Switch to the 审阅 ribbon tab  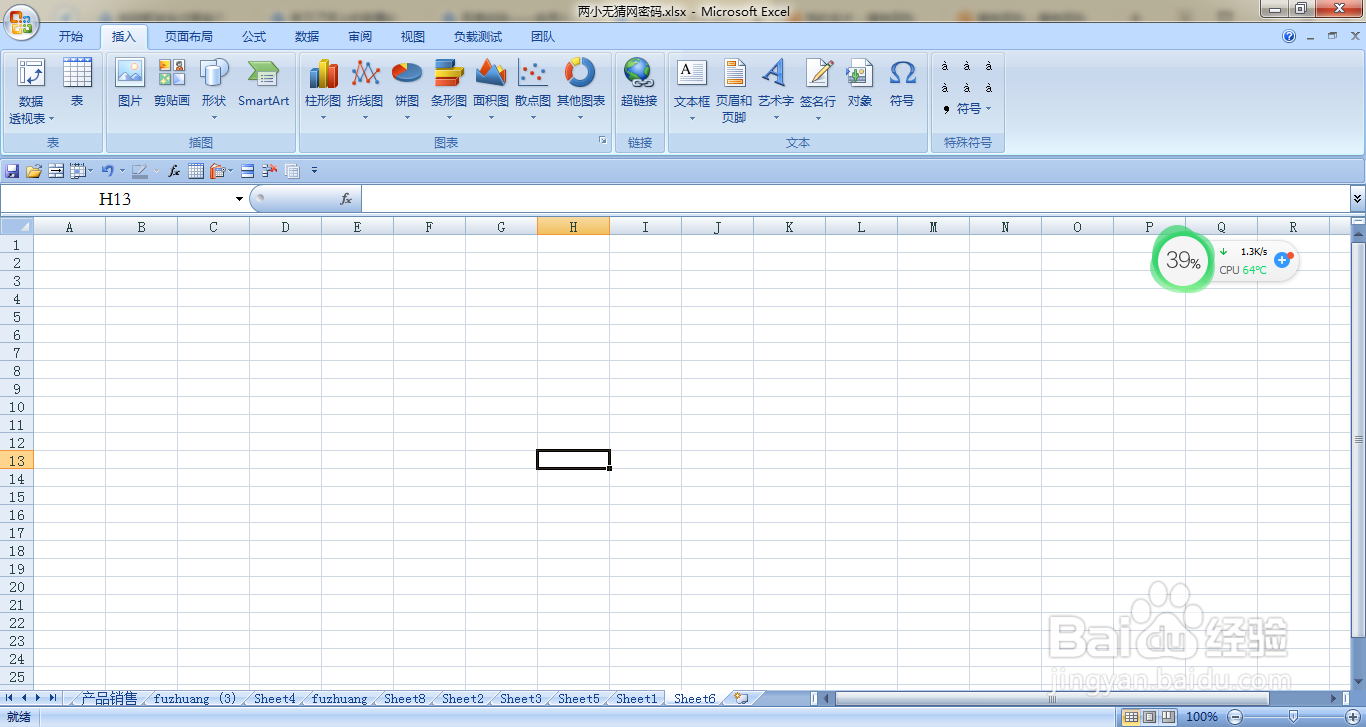(360, 36)
